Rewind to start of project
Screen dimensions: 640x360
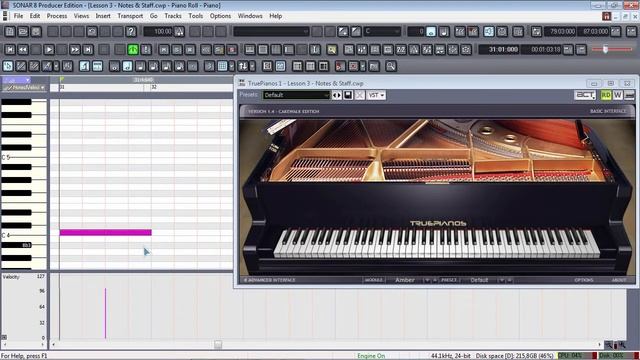pos(10,49)
